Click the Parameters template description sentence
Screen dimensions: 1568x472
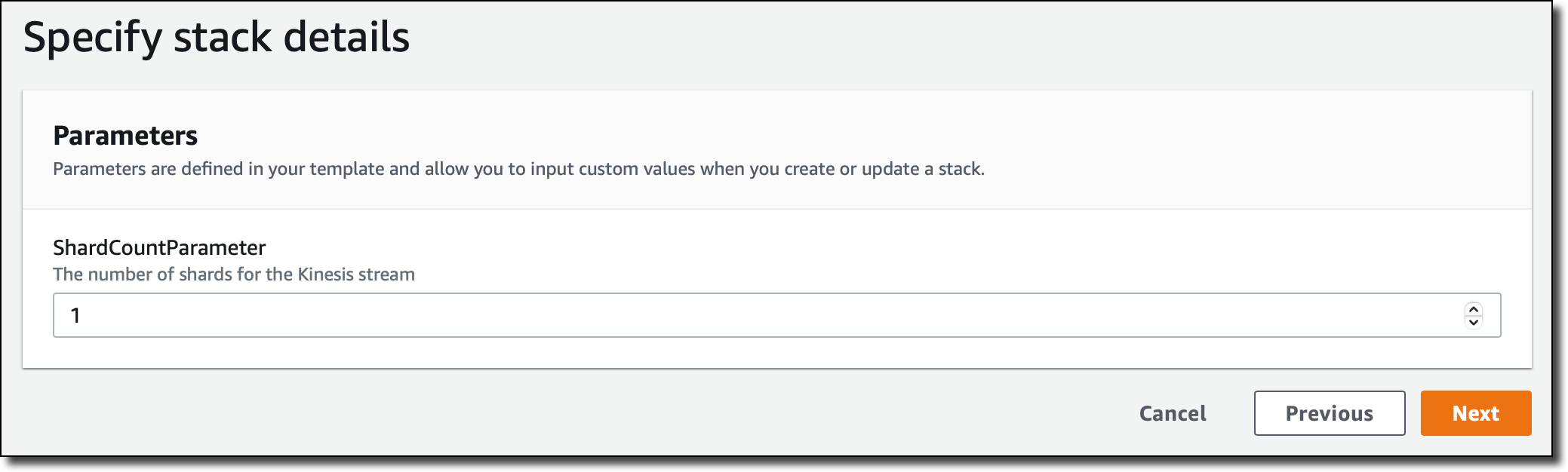point(518,169)
